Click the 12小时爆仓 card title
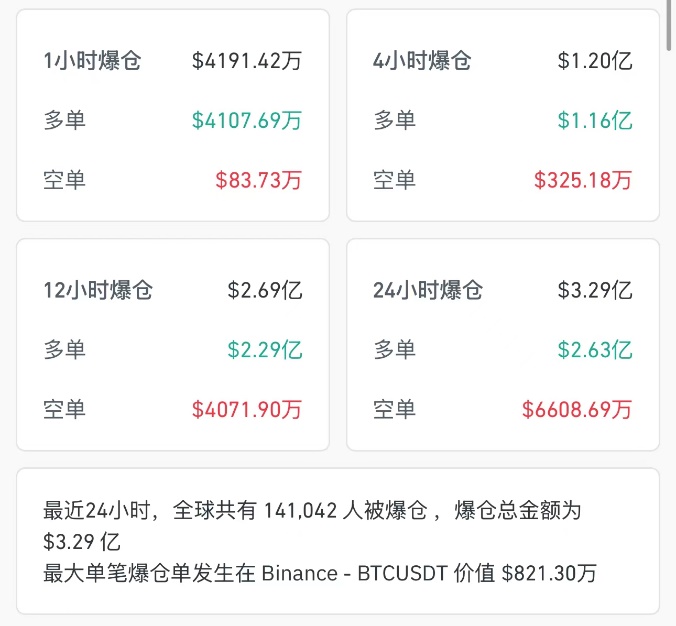The image size is (676, 626). click(98, 291)
